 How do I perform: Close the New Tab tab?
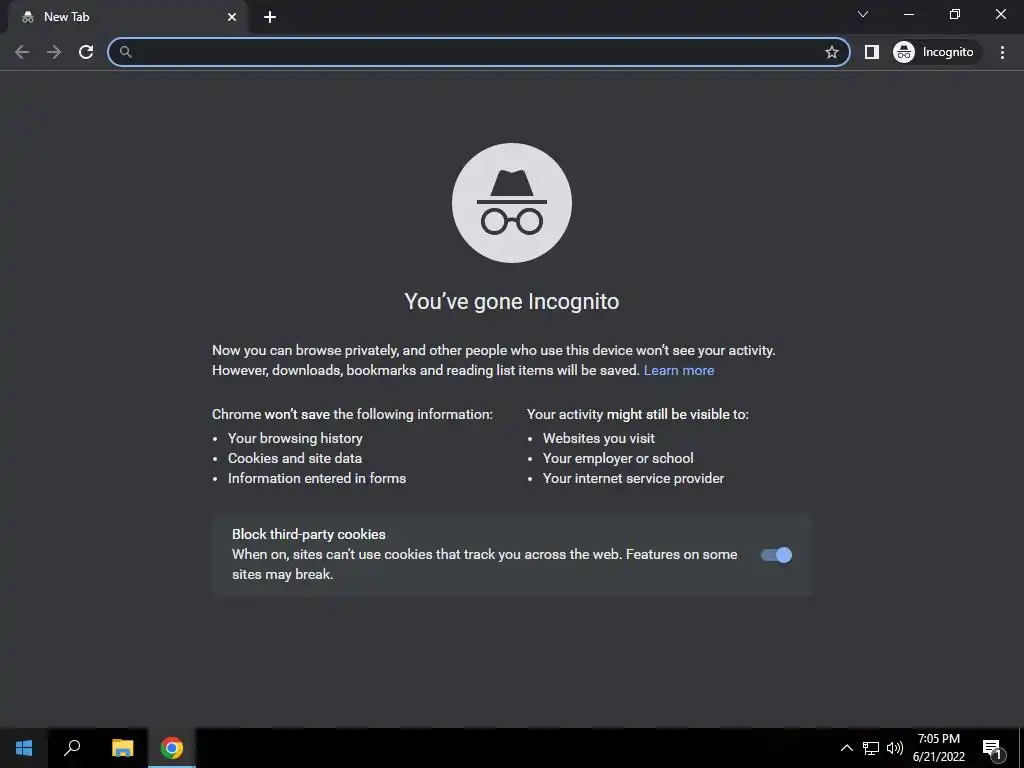[232, 17]
